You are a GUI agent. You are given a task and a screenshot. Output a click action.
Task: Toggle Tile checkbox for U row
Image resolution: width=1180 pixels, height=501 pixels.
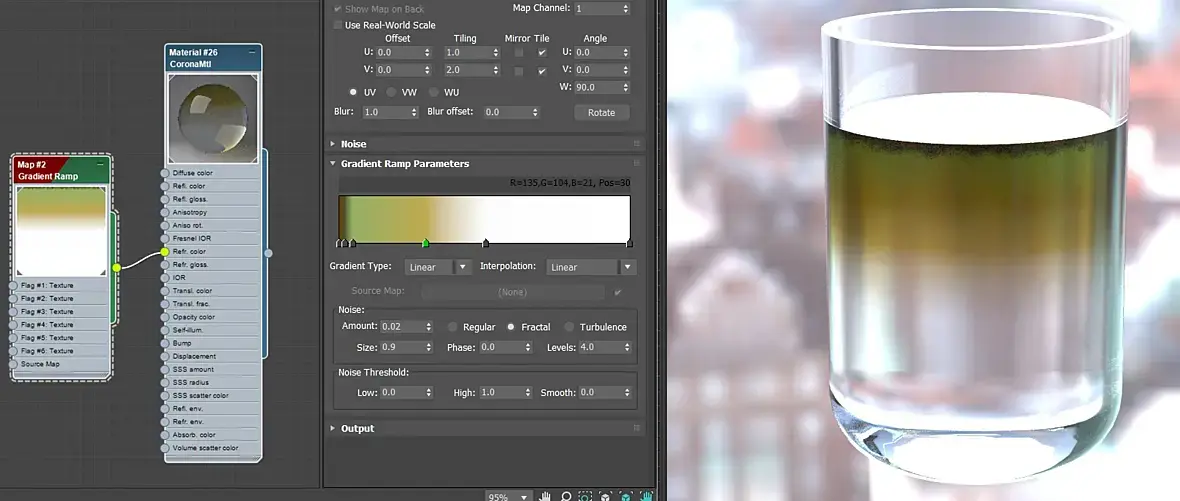(x=542, y=53)
